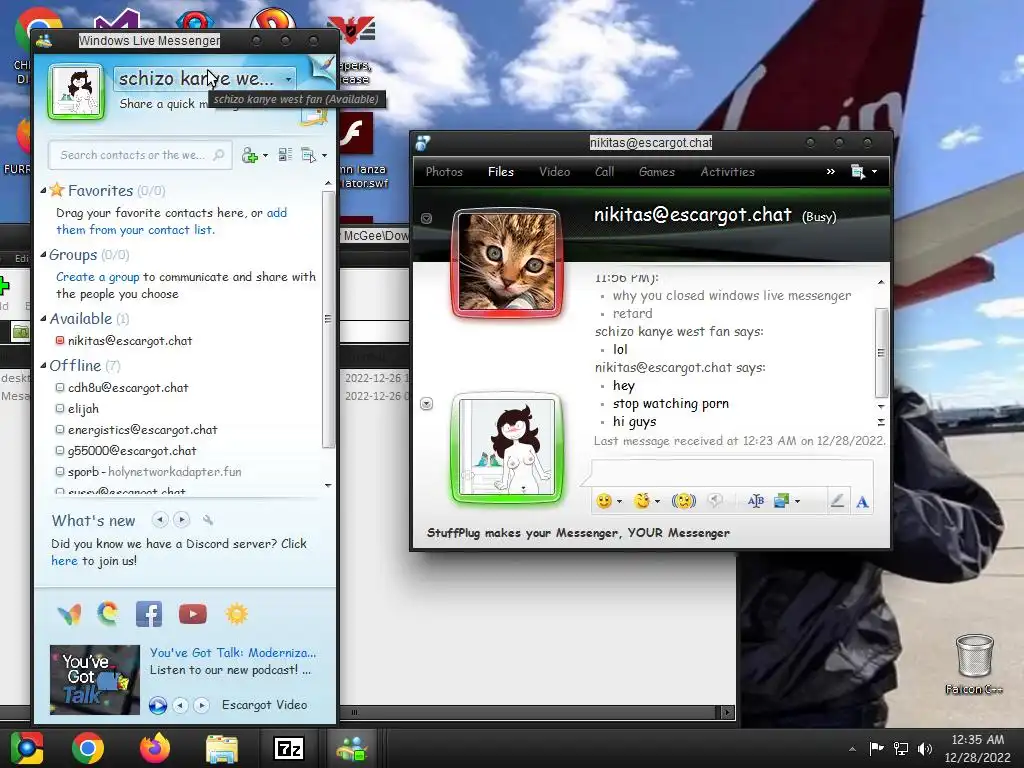Go to next Escargot Video item
Viewport: 1024px width, 768px height.
coord(202,705)
